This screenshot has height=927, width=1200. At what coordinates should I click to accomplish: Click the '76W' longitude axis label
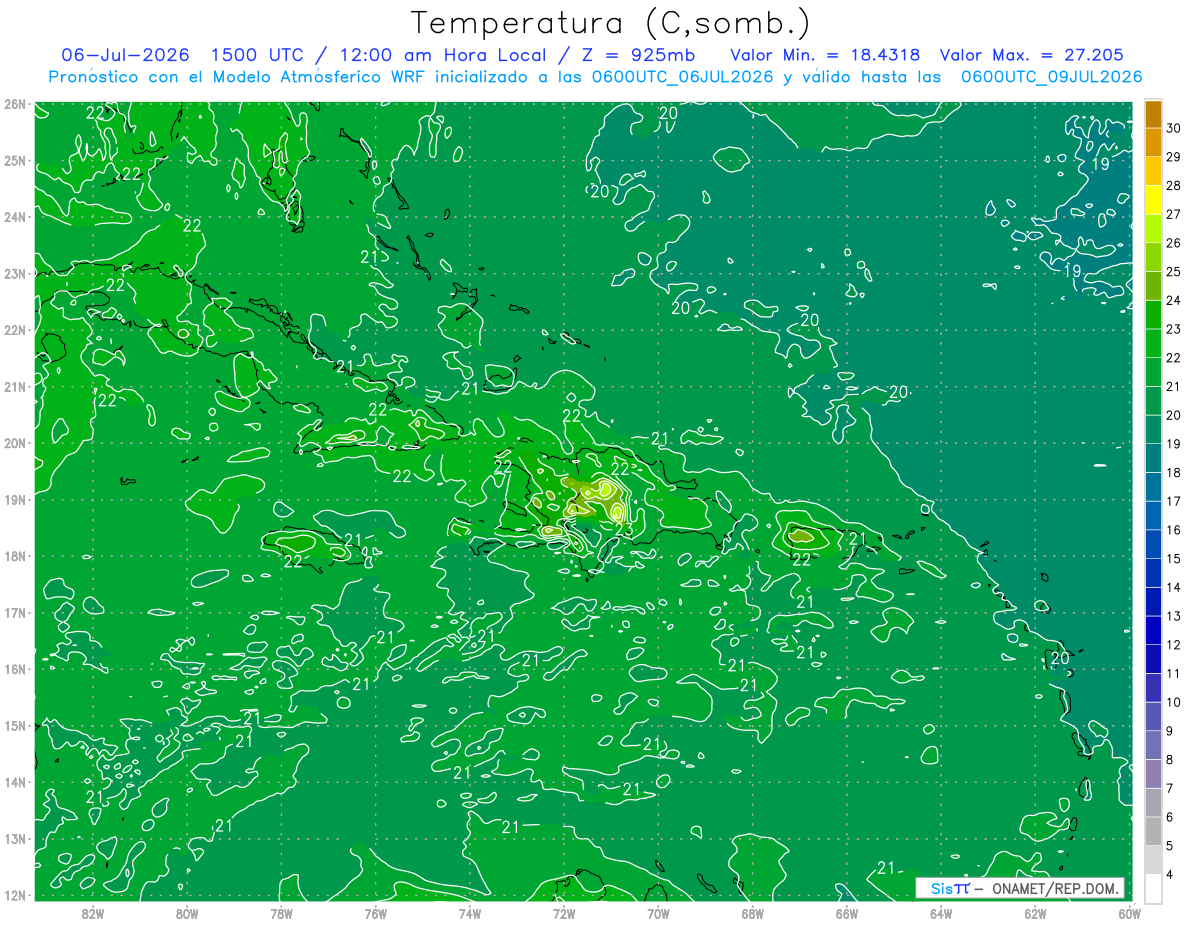pyautogui.click(x=375, y=913)
